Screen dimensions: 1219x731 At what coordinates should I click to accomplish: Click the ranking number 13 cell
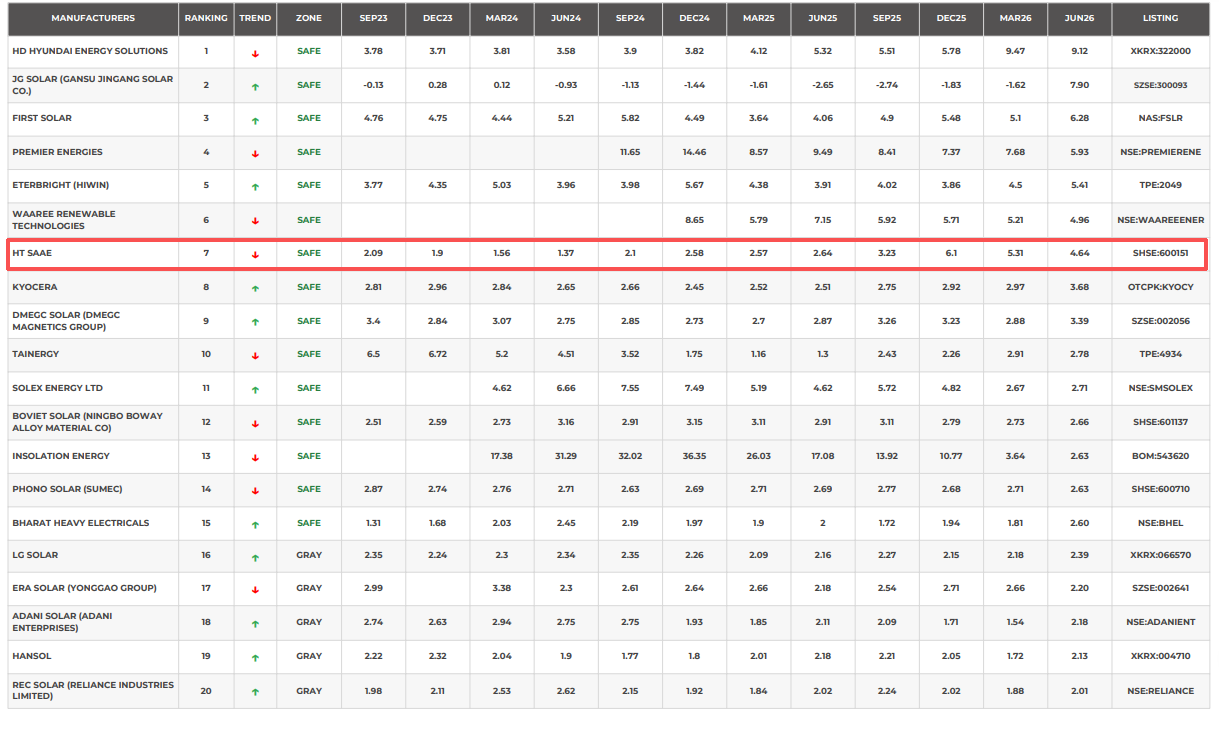coord(206,456)
